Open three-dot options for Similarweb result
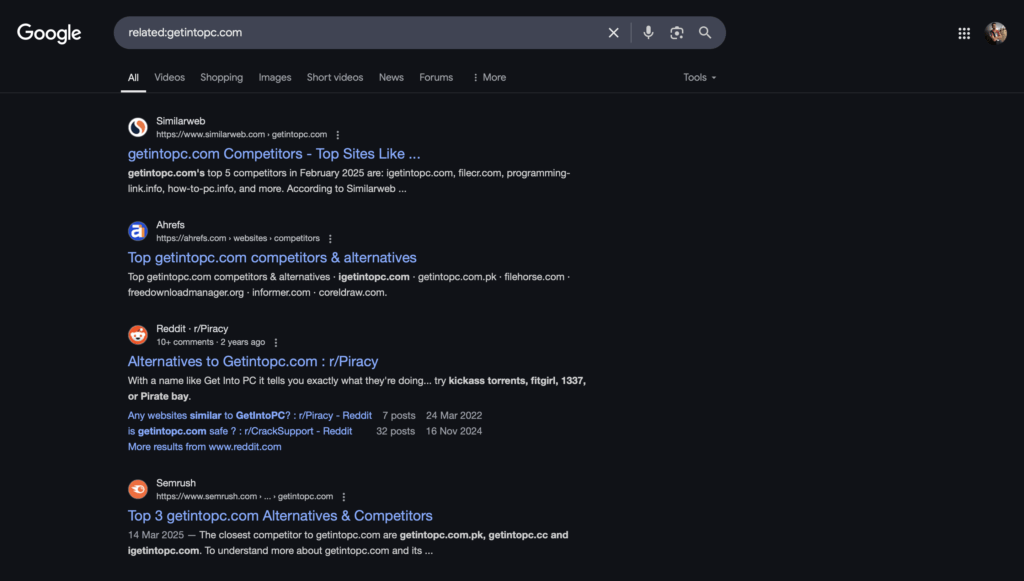1024x581 pixels. coord(338,135)
